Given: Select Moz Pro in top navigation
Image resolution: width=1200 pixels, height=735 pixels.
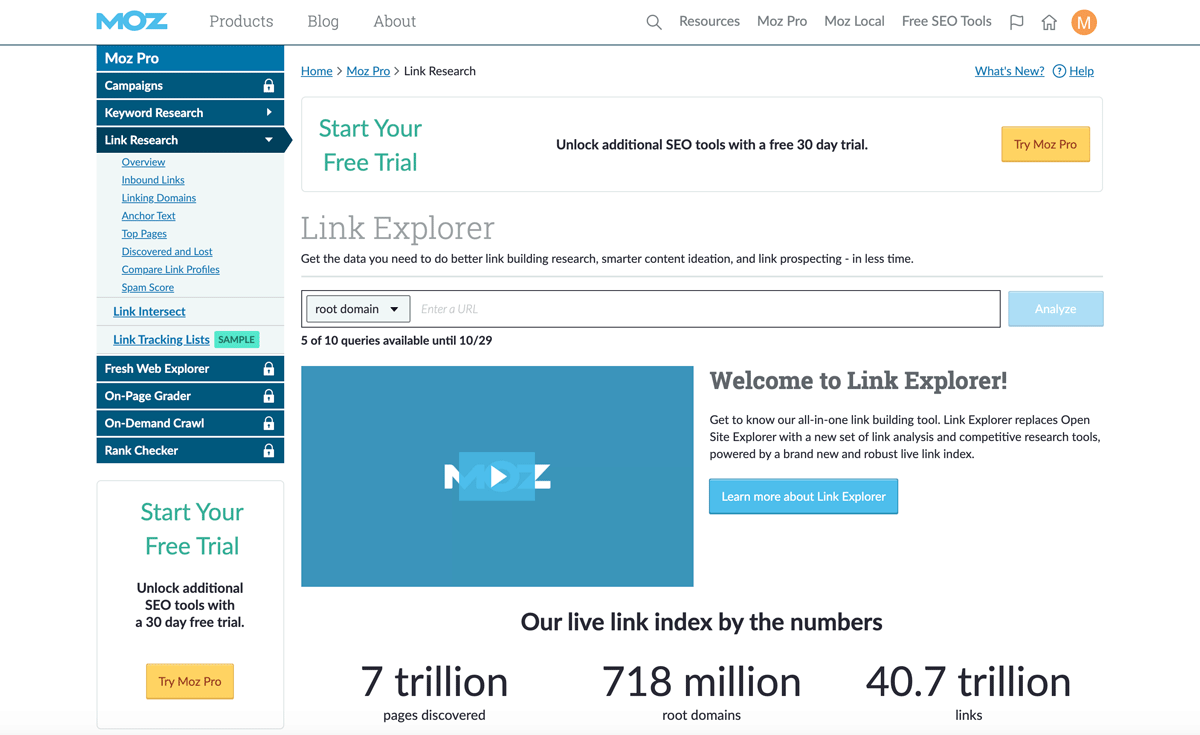Looking at the screenshot, I should click(x=782, y=21).
